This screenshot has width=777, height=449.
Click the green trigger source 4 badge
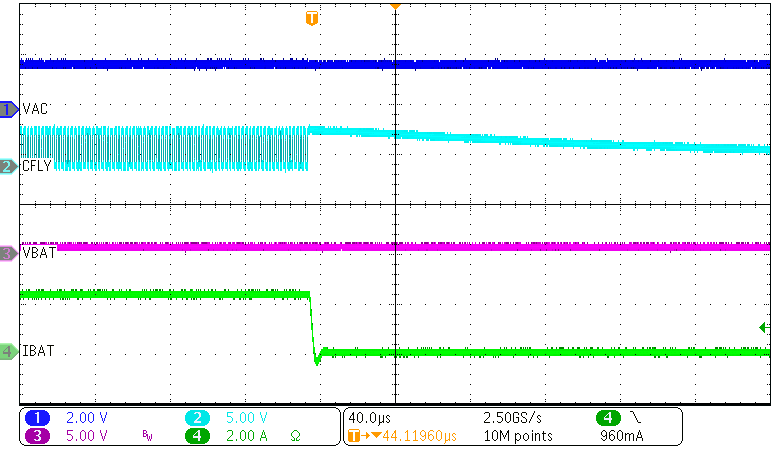pyautogui.click(x=608, y=418)
